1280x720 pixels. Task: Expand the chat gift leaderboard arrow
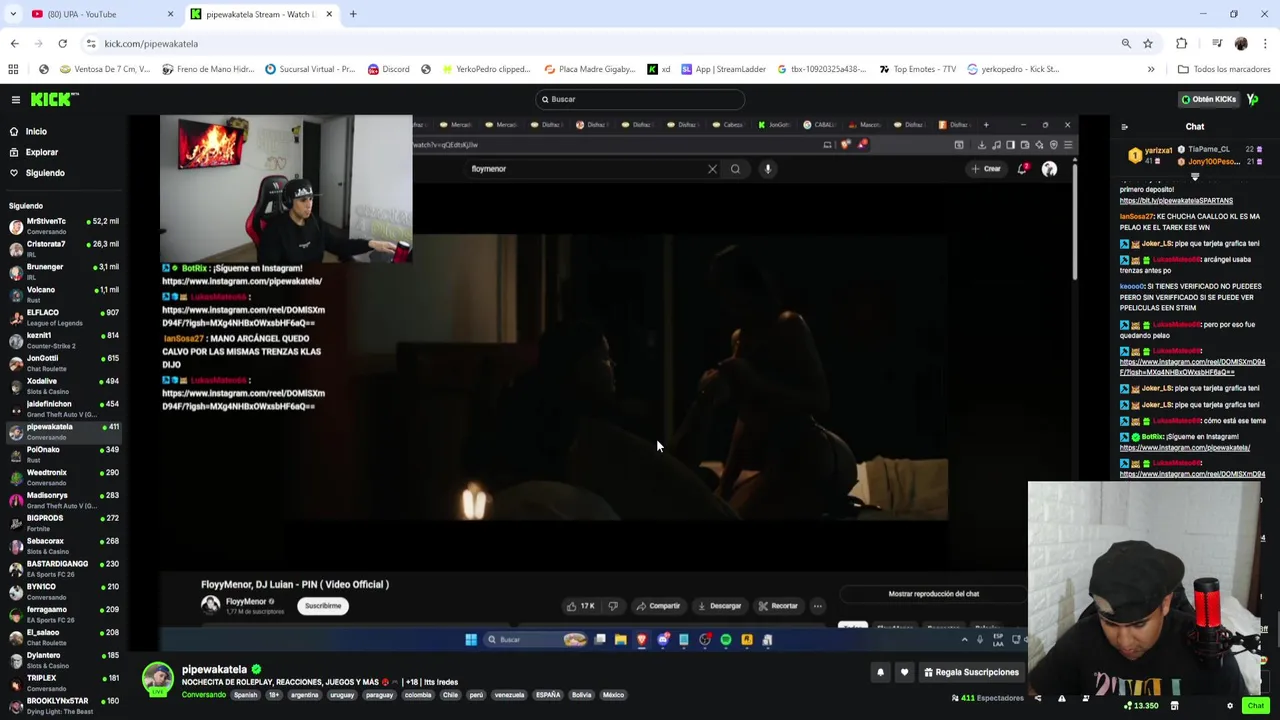coord(1195,177)
